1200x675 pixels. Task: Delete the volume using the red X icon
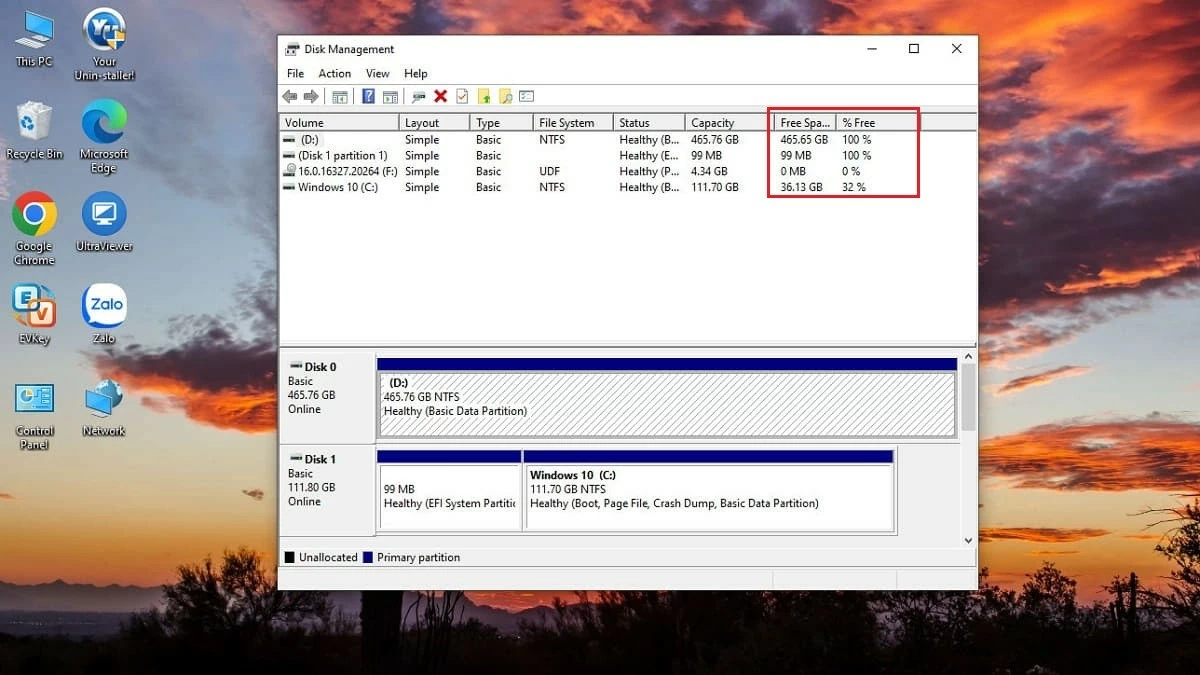[441, 96]
